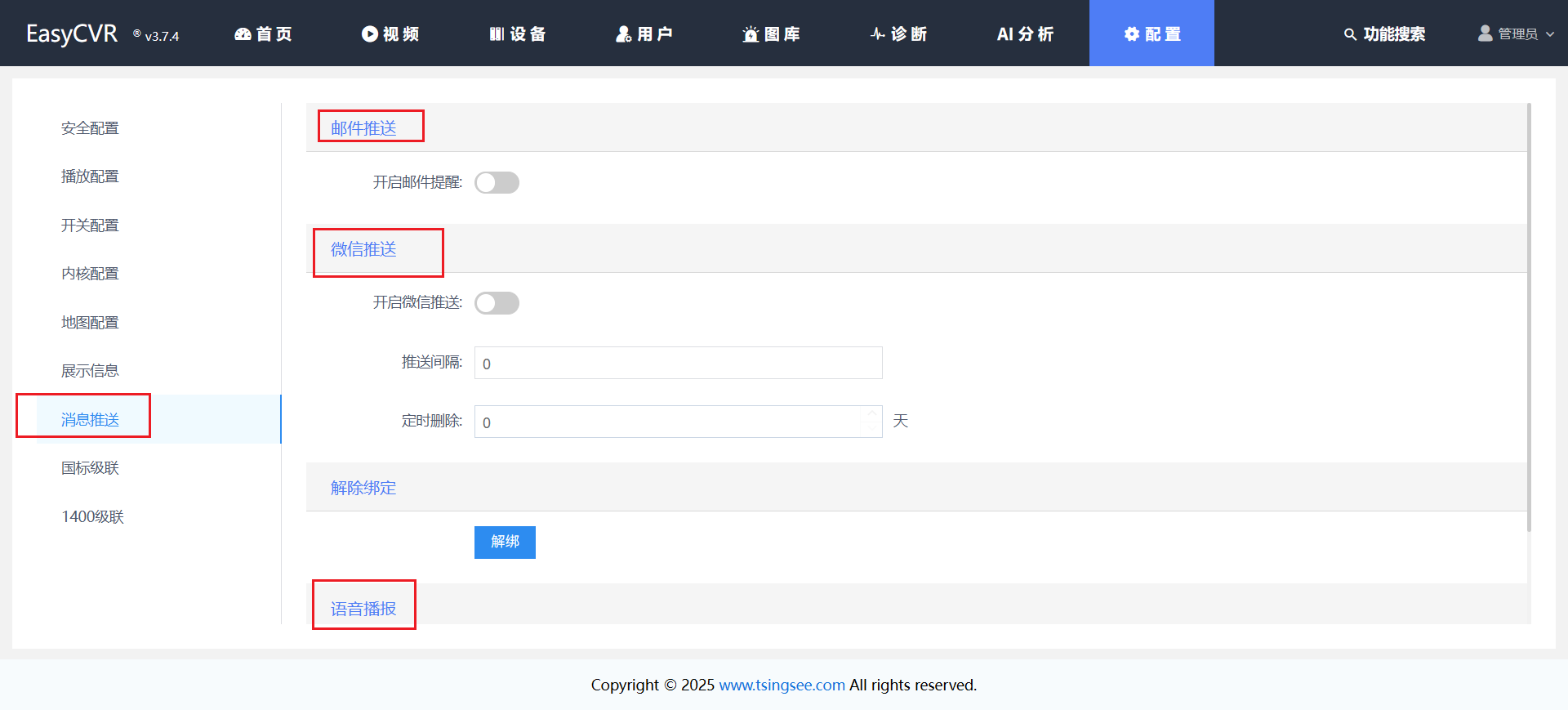
Task: Open the www.tsingsee.com link
Action: pyautogui.click(x=782, y=685)
